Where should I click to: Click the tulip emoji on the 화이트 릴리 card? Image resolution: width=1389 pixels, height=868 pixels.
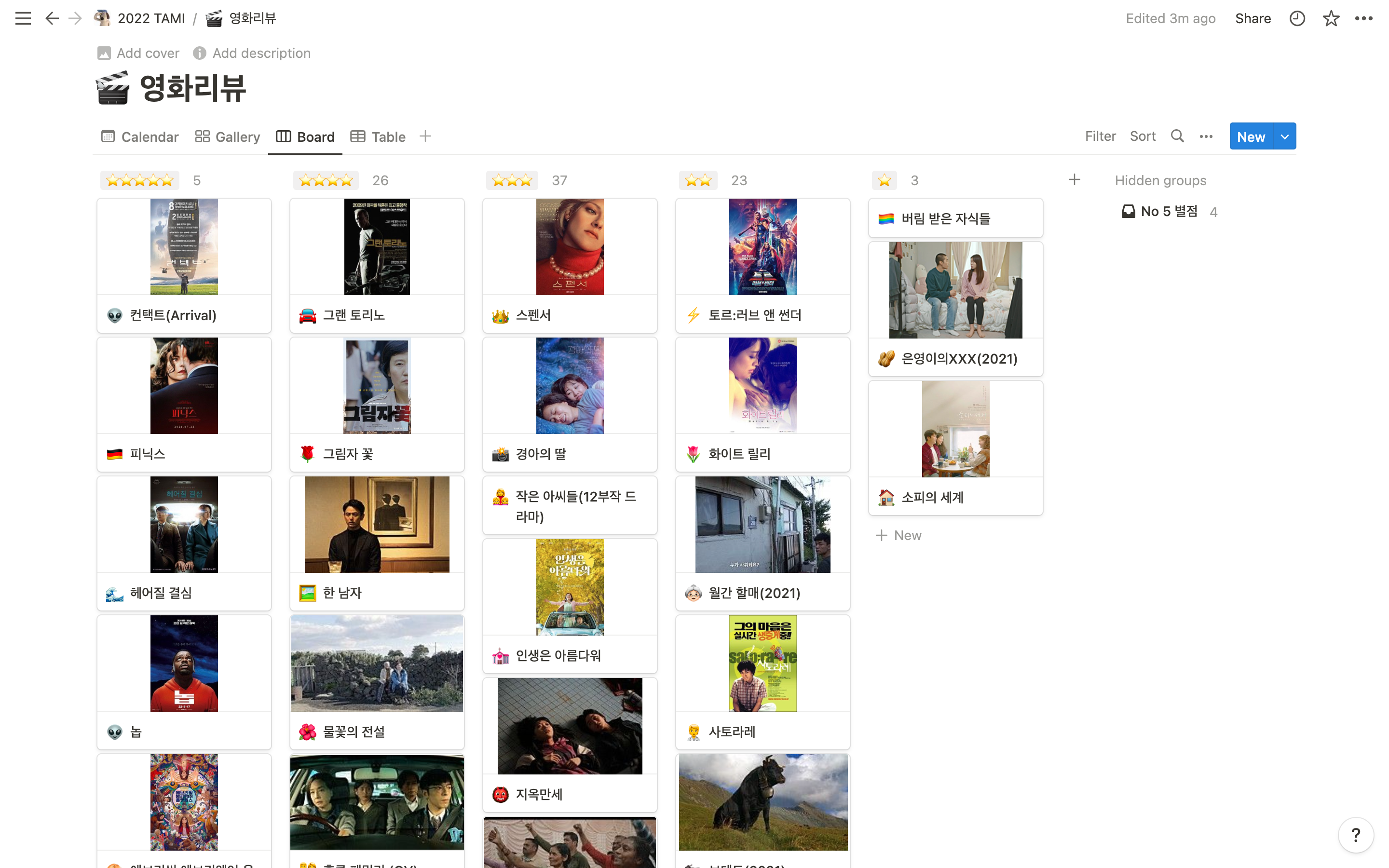(694, 454)
